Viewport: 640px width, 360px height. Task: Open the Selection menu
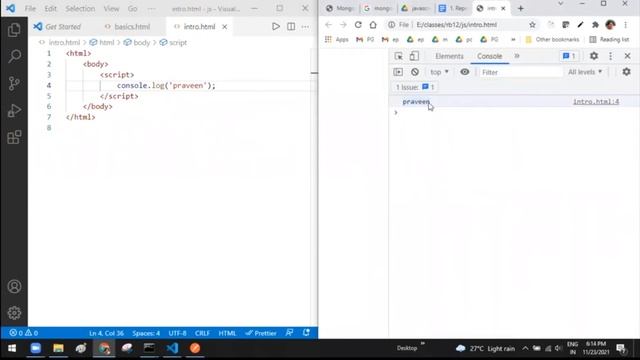(80, 9)
